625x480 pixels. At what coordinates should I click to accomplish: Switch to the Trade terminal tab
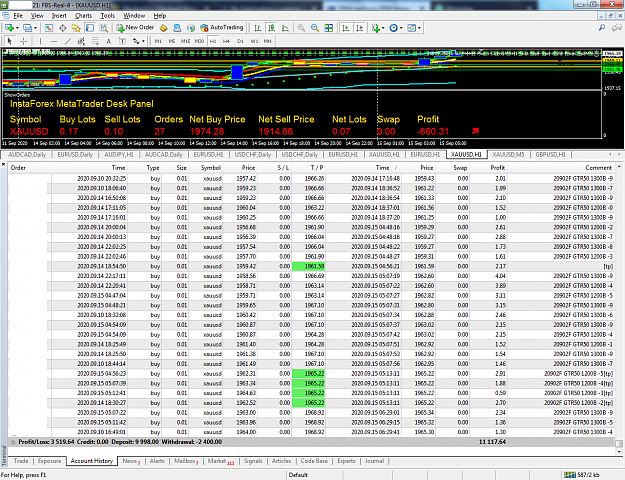(x=21, y=461)
